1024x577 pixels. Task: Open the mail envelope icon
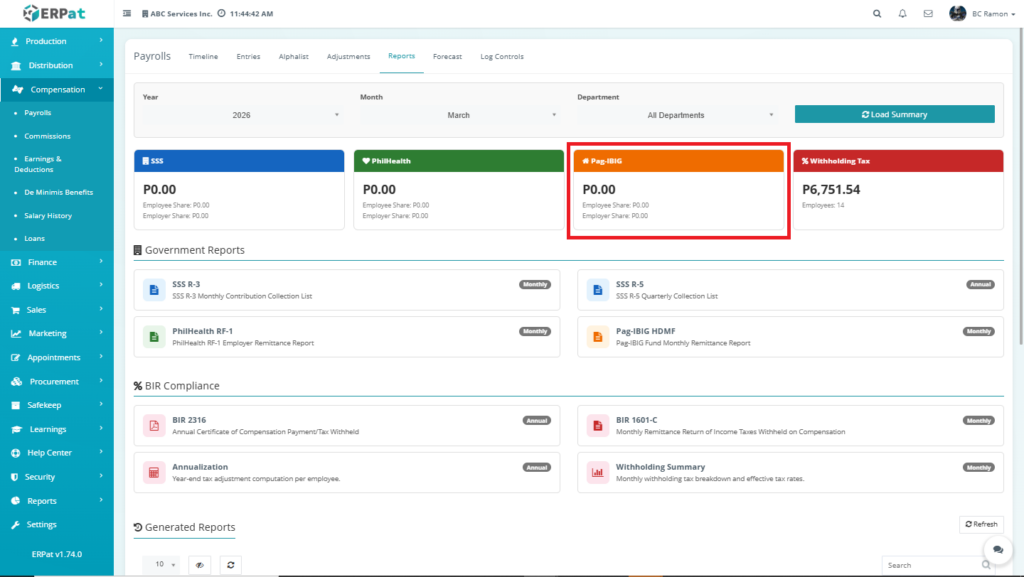pyautogui.click(x=928, y=14)
